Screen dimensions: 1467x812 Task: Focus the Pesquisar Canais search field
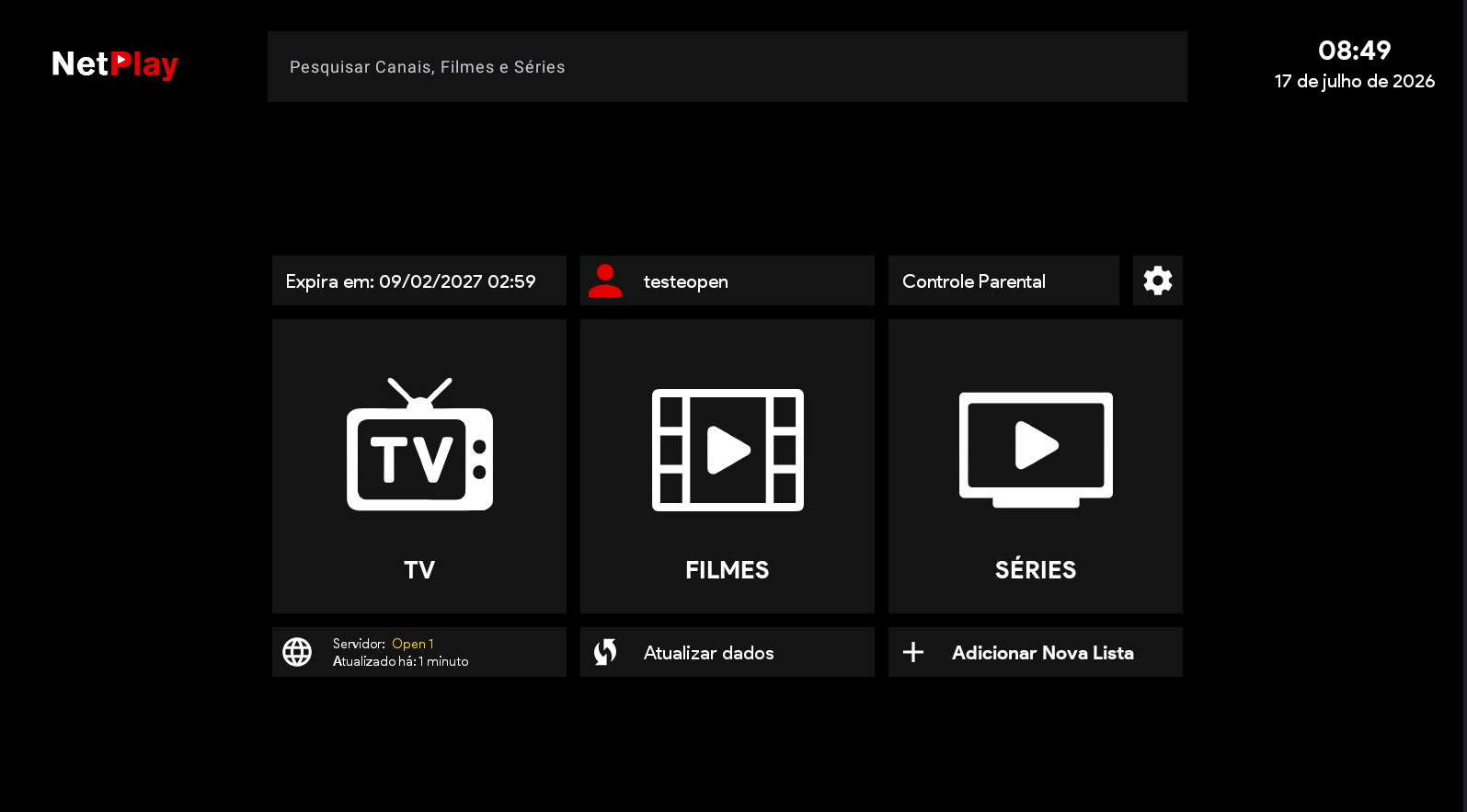pos(728,67)
